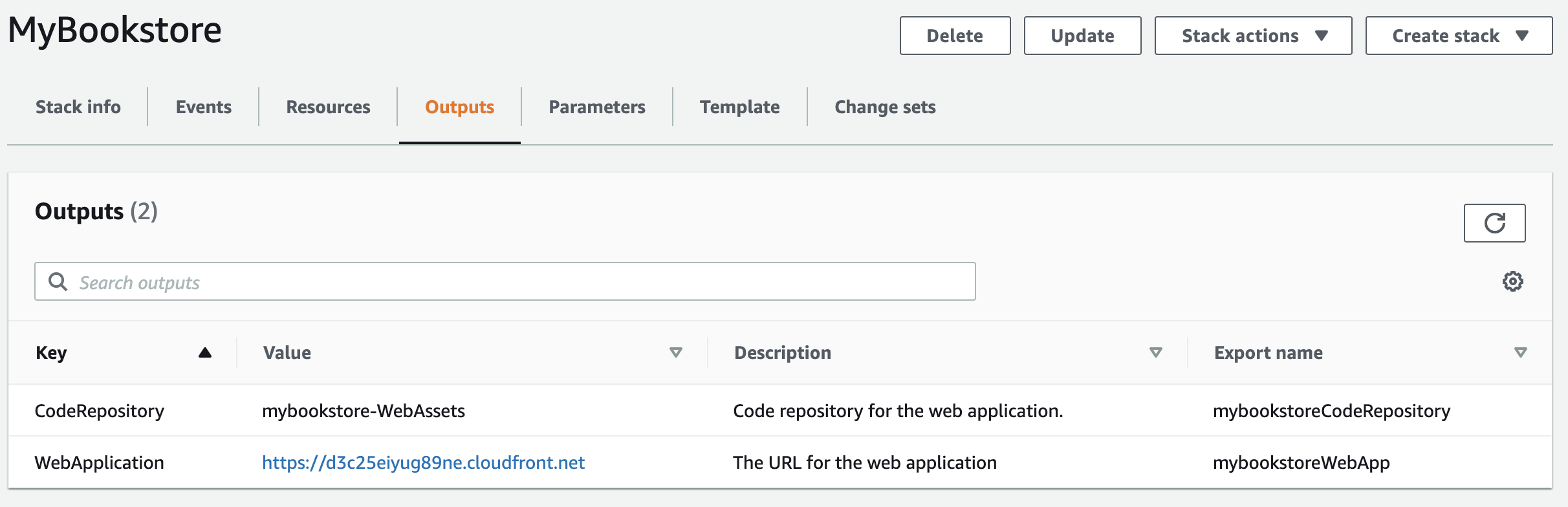
Task: Sort by Key ascending arrow
Action: tap(205, 352)
